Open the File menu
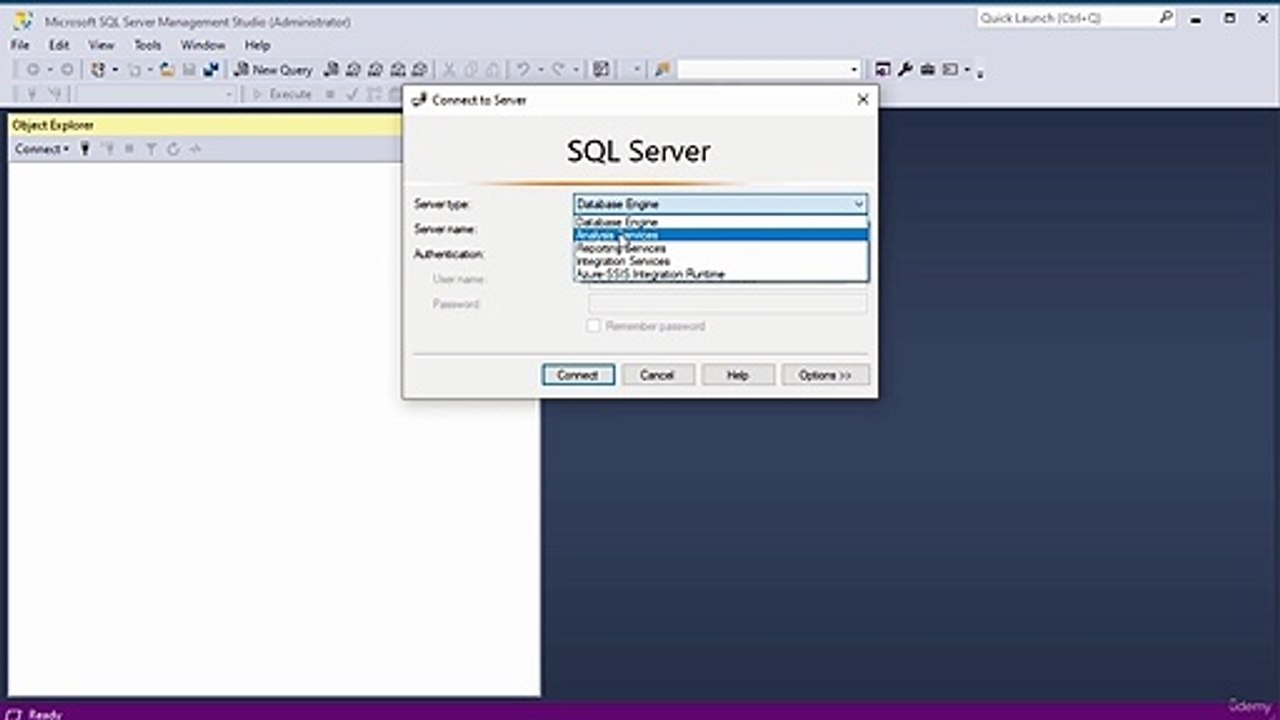This screenshot has height=720, width=1280. point(20,45)
